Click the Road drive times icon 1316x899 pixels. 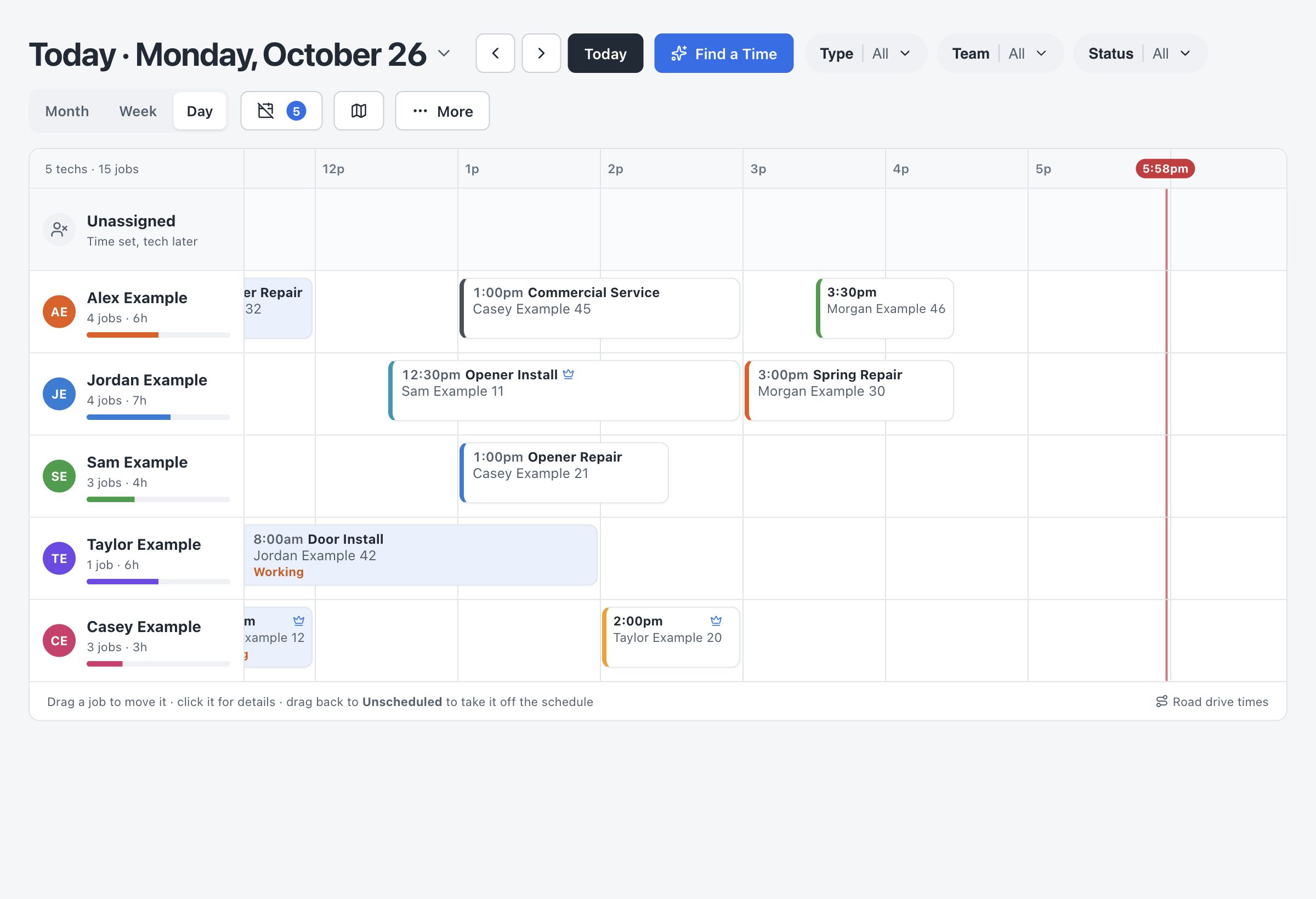point(1161,702)
